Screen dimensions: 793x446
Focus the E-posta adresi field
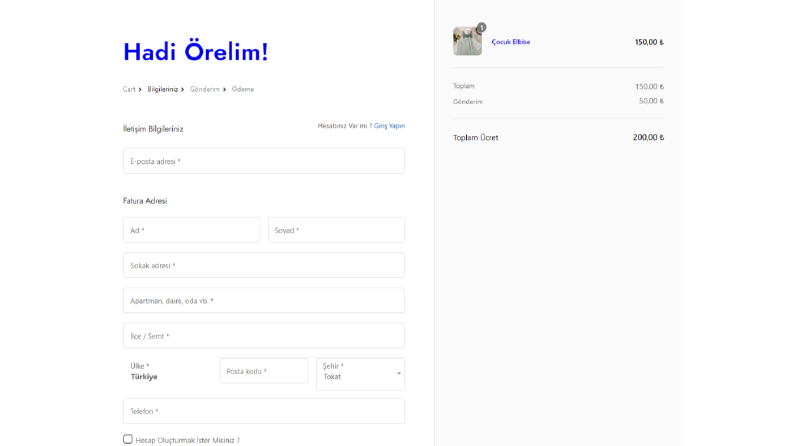263,161
